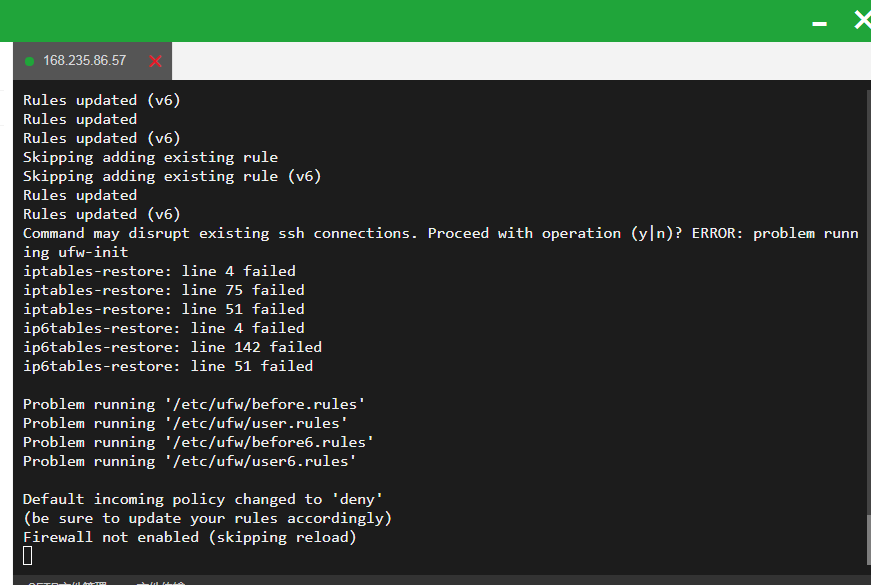Click the 'ip6tables-restore: line 142 failed' line
Screen dimensions: 871x585
pyautogui.click(x=172, y=347)
